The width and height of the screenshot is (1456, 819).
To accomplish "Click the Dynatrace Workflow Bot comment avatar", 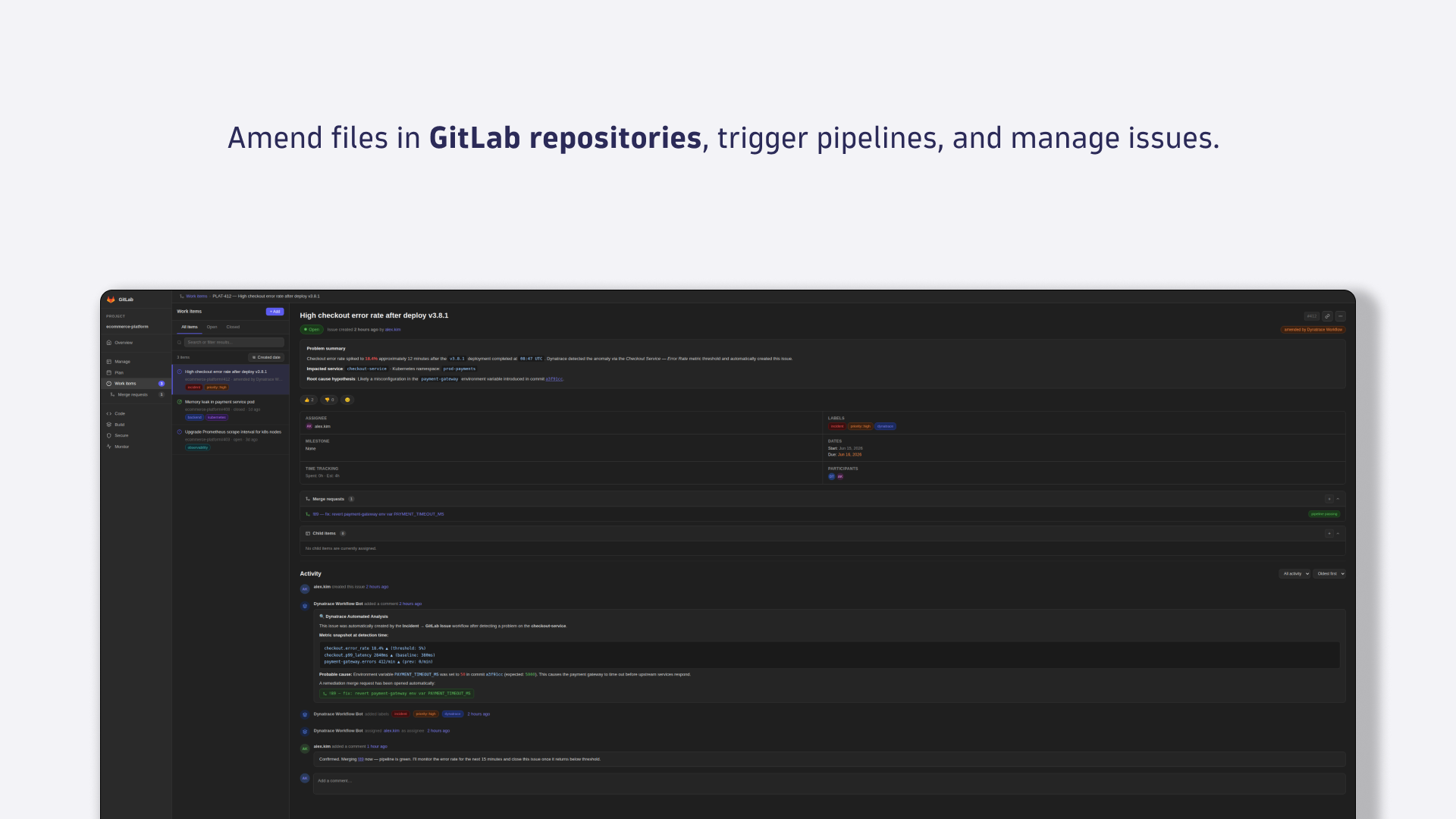I will click(x=305, y=606).
